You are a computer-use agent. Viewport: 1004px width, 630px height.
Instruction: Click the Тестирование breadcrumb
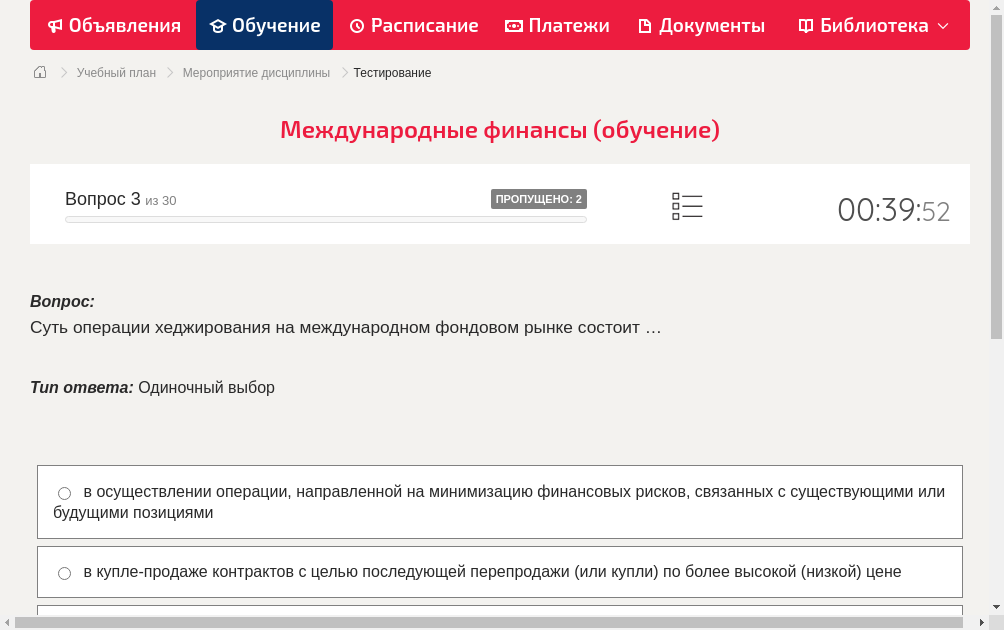tap(392, 73)
